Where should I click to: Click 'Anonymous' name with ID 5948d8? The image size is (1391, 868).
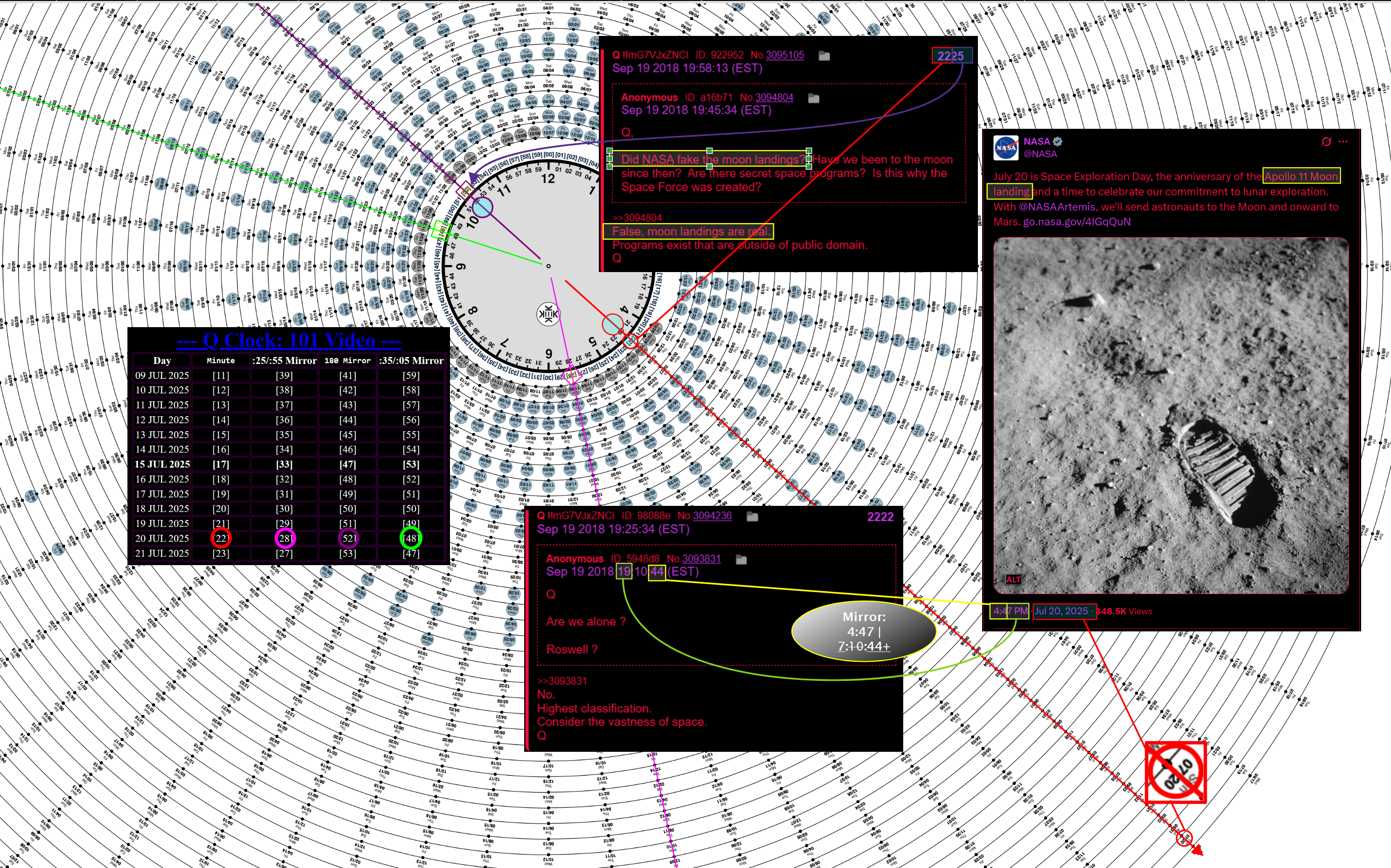tap(575, 559)
